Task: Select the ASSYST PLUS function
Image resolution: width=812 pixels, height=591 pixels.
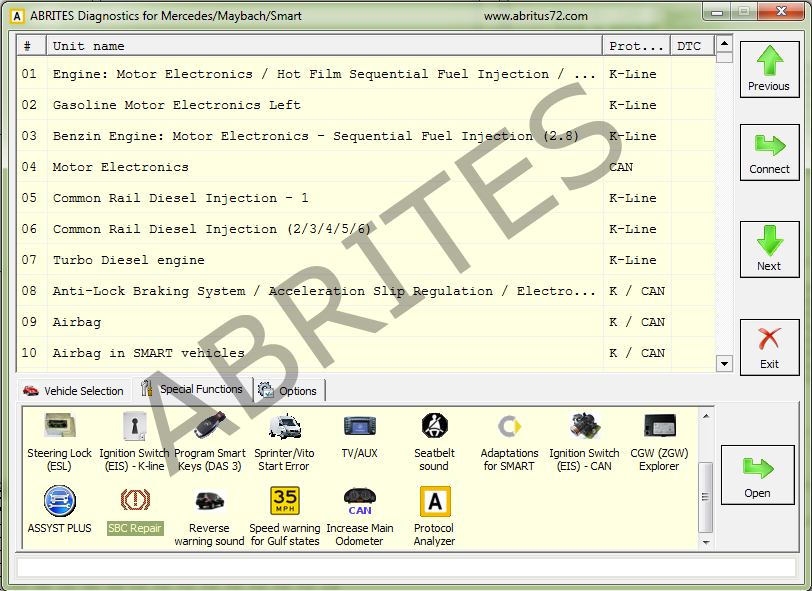Action: point(59,510)
